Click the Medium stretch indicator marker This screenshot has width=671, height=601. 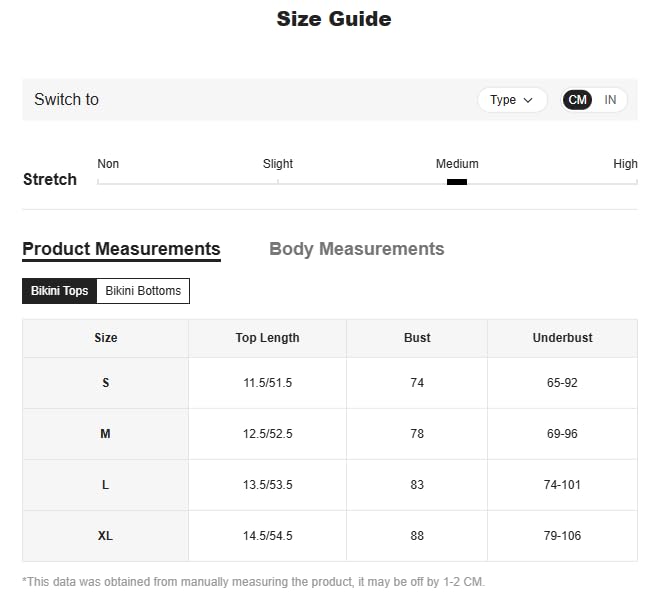[x=457, y=182]
